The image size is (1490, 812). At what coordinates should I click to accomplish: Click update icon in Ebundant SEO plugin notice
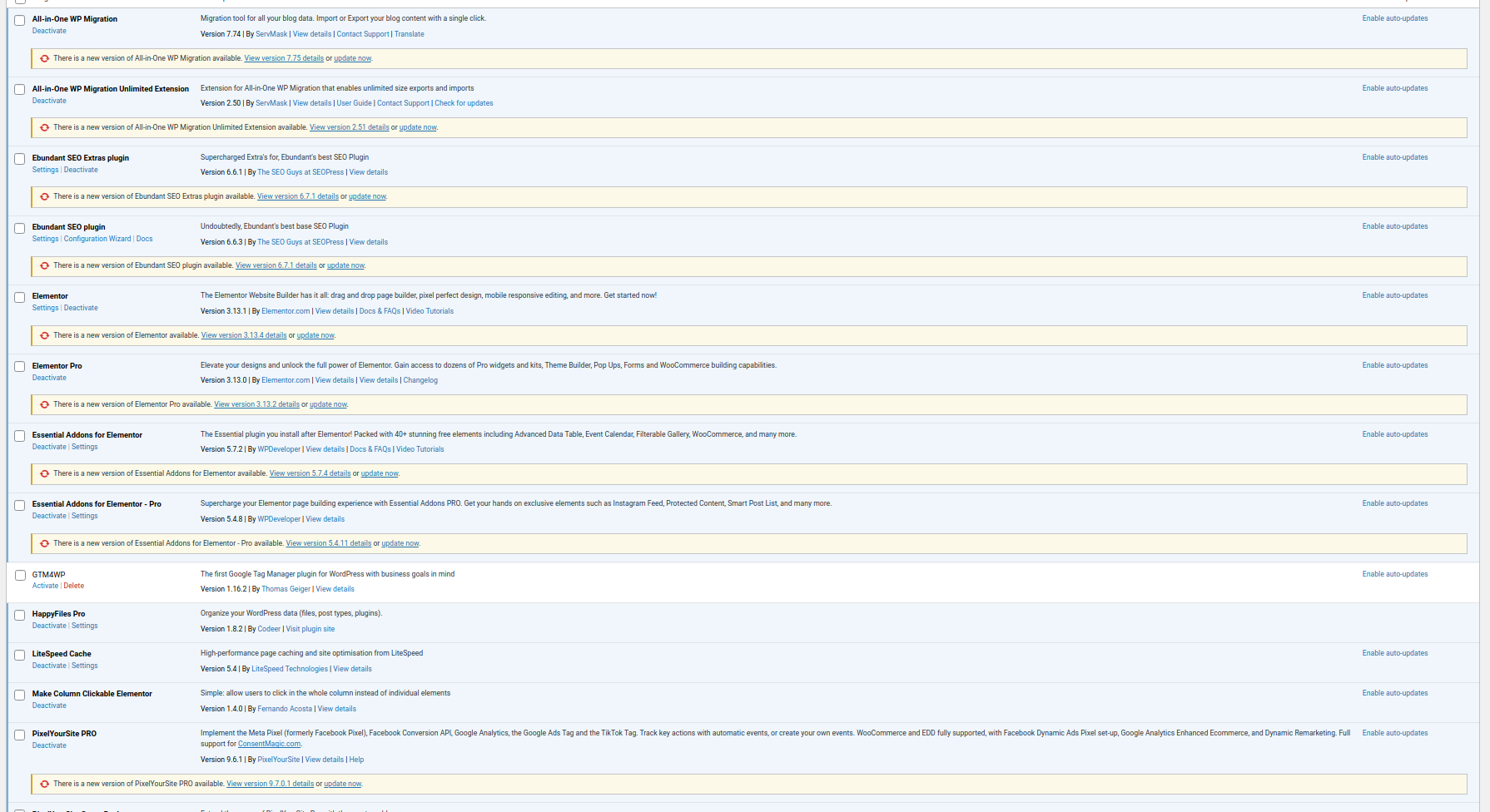(45, 265)
